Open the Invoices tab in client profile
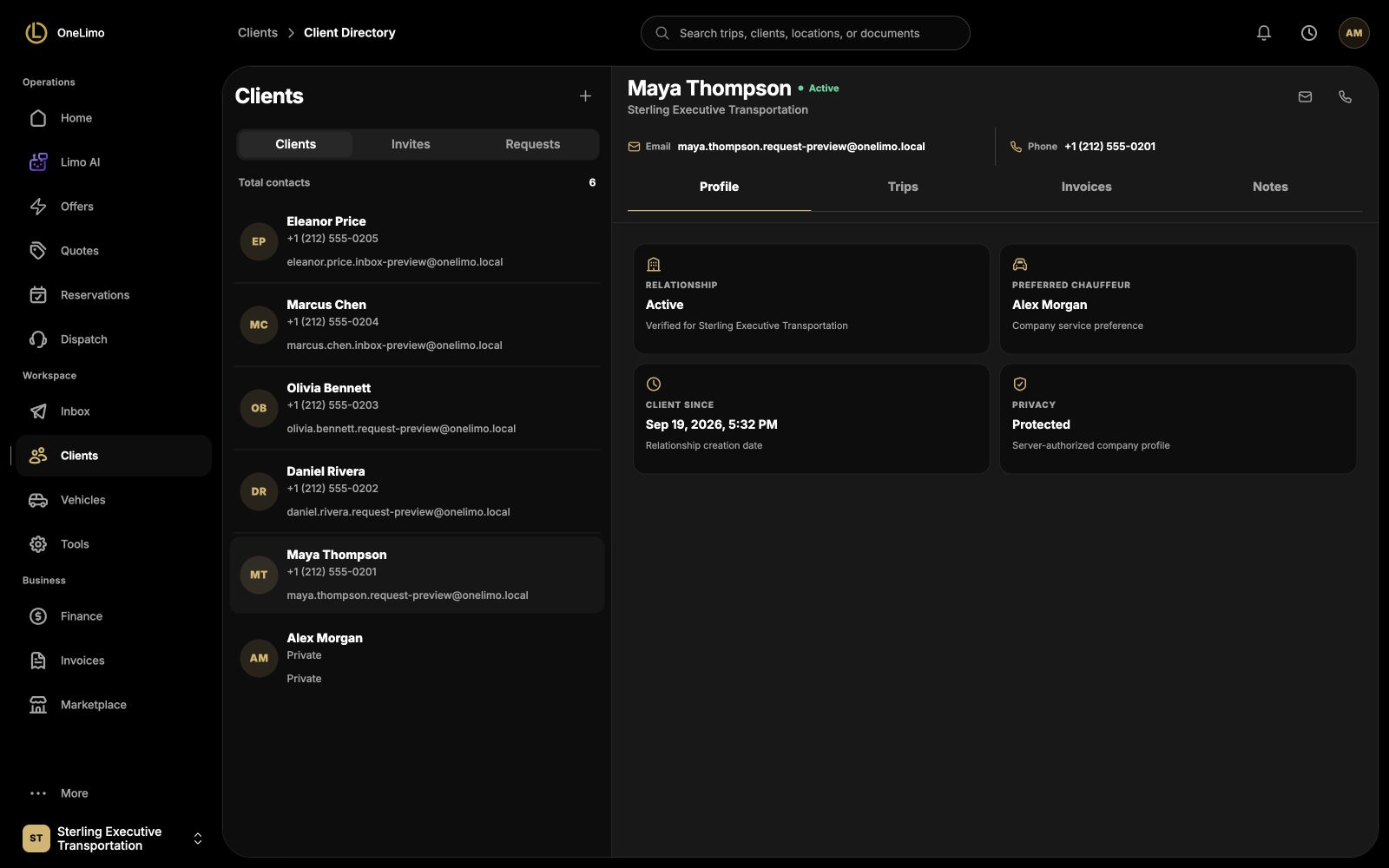This screenshot has width=1389, height=868. click(1086, 187)
